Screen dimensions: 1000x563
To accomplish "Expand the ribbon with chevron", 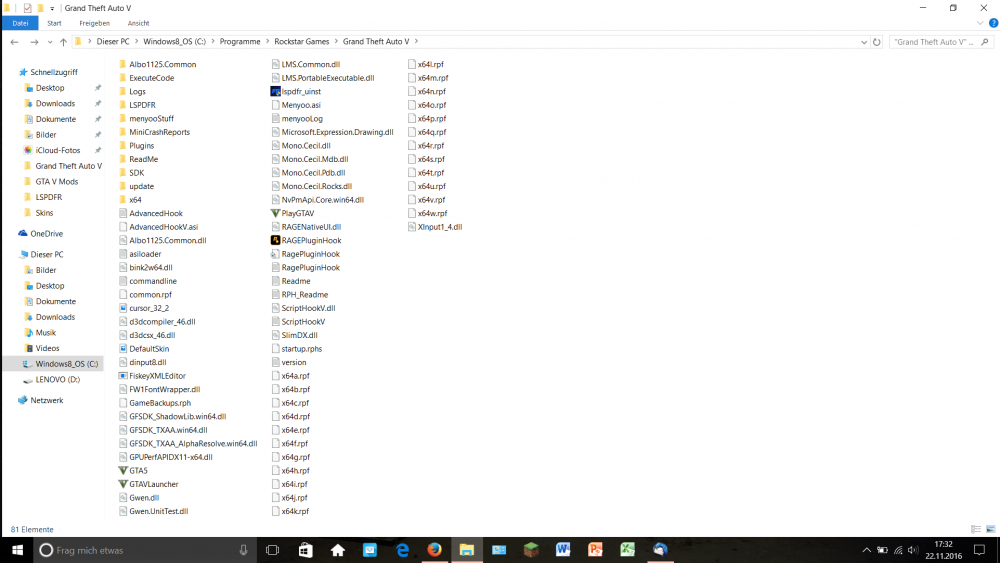I will (980, 23).
